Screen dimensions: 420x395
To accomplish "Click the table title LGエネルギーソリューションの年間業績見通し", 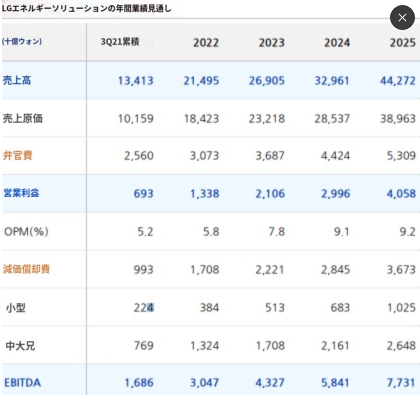I will pos(87,9).
